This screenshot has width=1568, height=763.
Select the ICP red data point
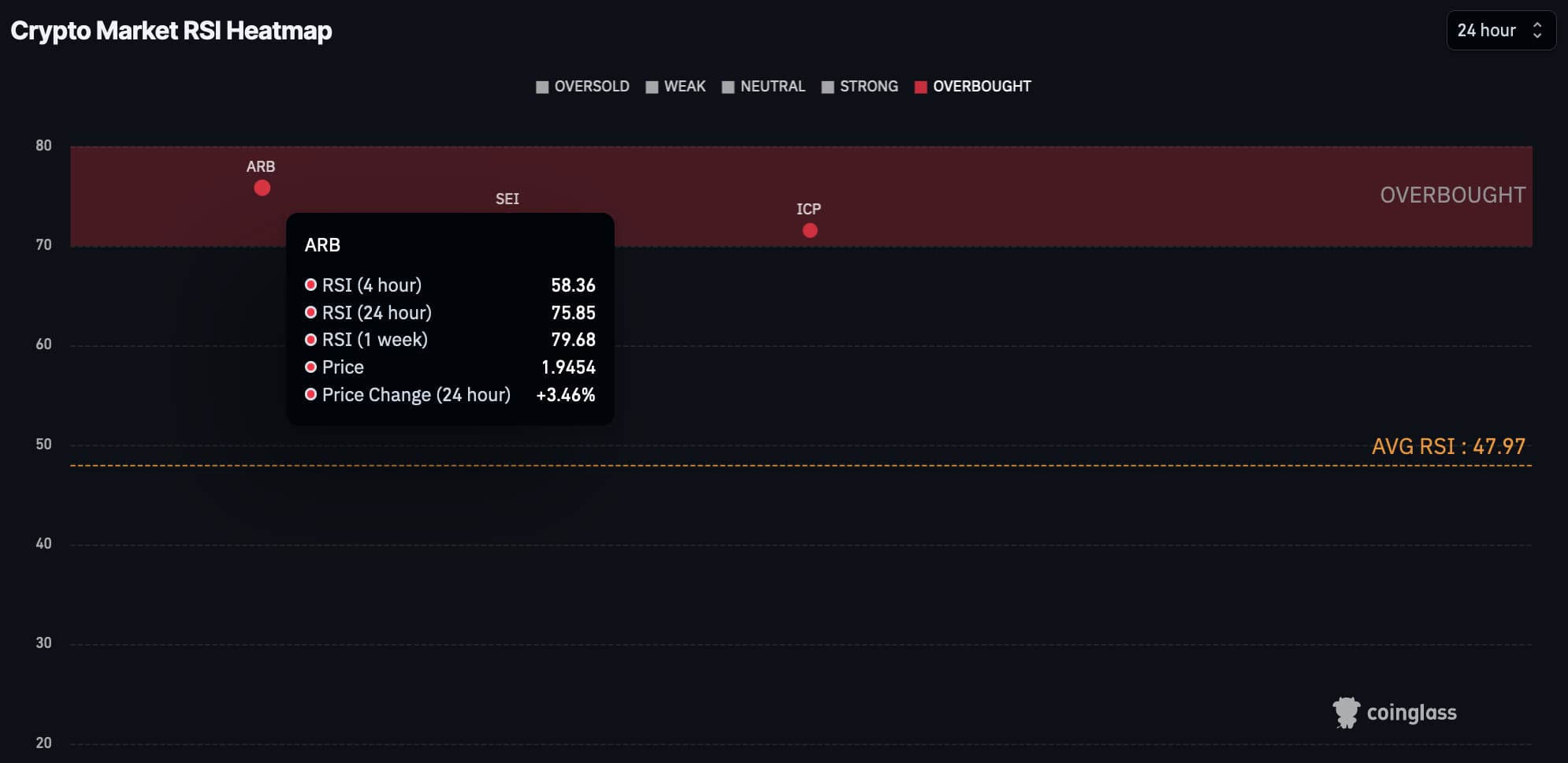[x=810, y=231]
